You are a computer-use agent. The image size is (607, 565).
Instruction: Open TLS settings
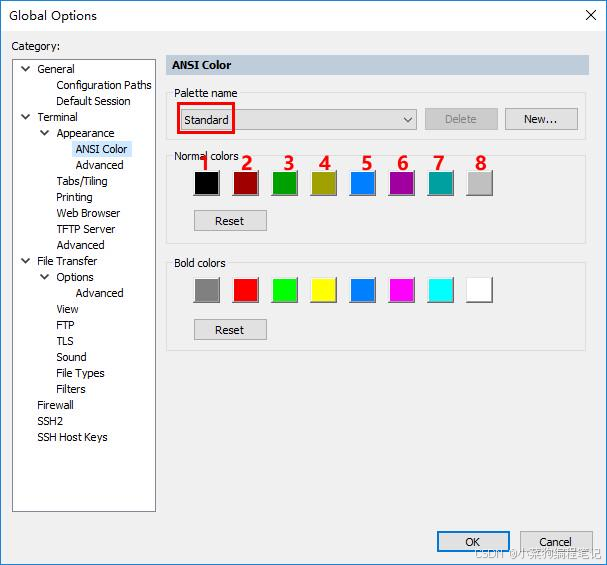click(x=65, y=341)
